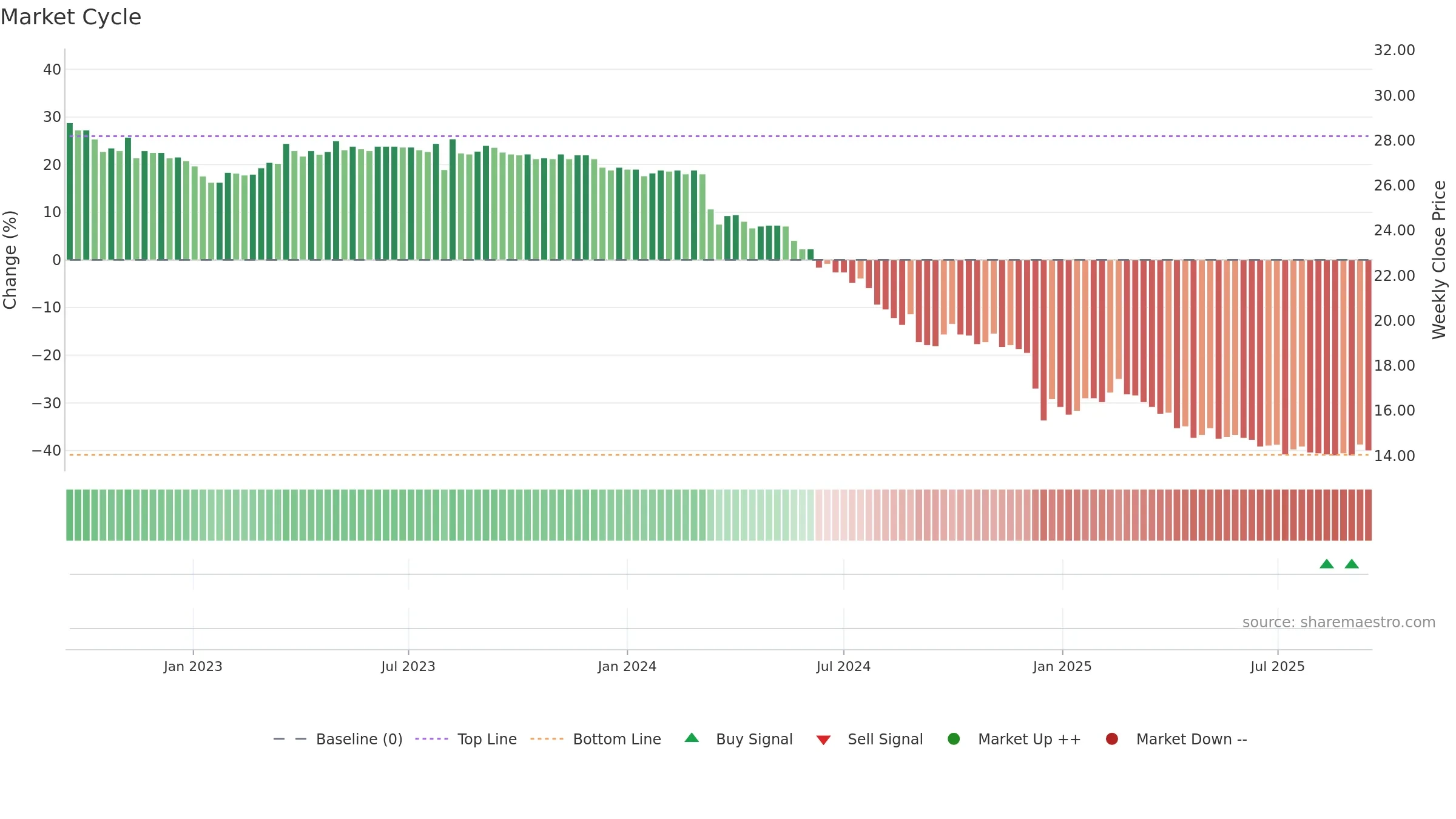Click the source: sharemaestro.com text
Image resolution: width=1456 pixels, height=819 pixels.
pyautogui.click(x=1339, y=622)
